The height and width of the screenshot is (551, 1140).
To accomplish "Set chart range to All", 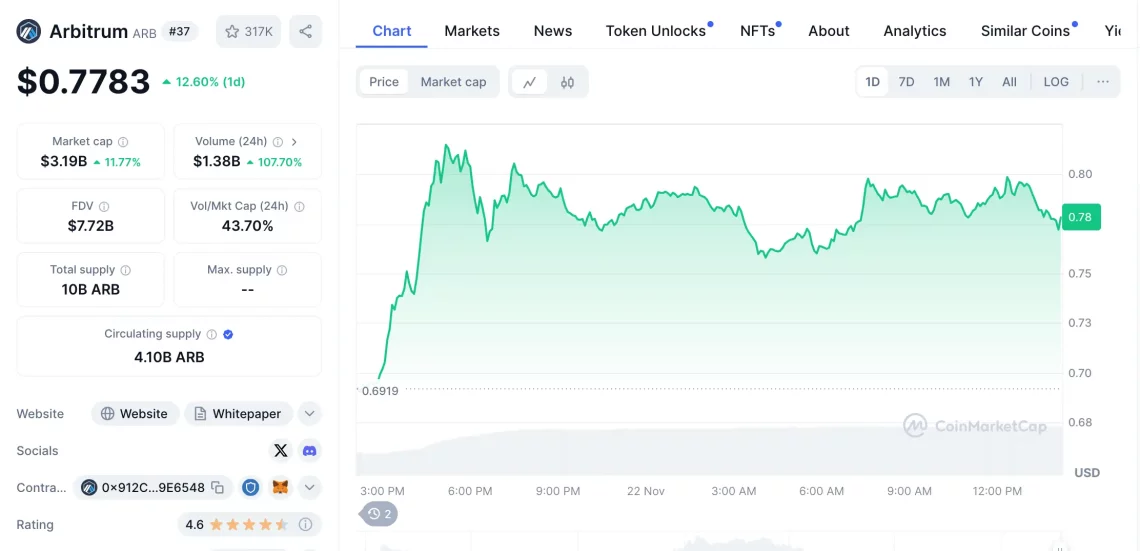I will coord(1009,81).
